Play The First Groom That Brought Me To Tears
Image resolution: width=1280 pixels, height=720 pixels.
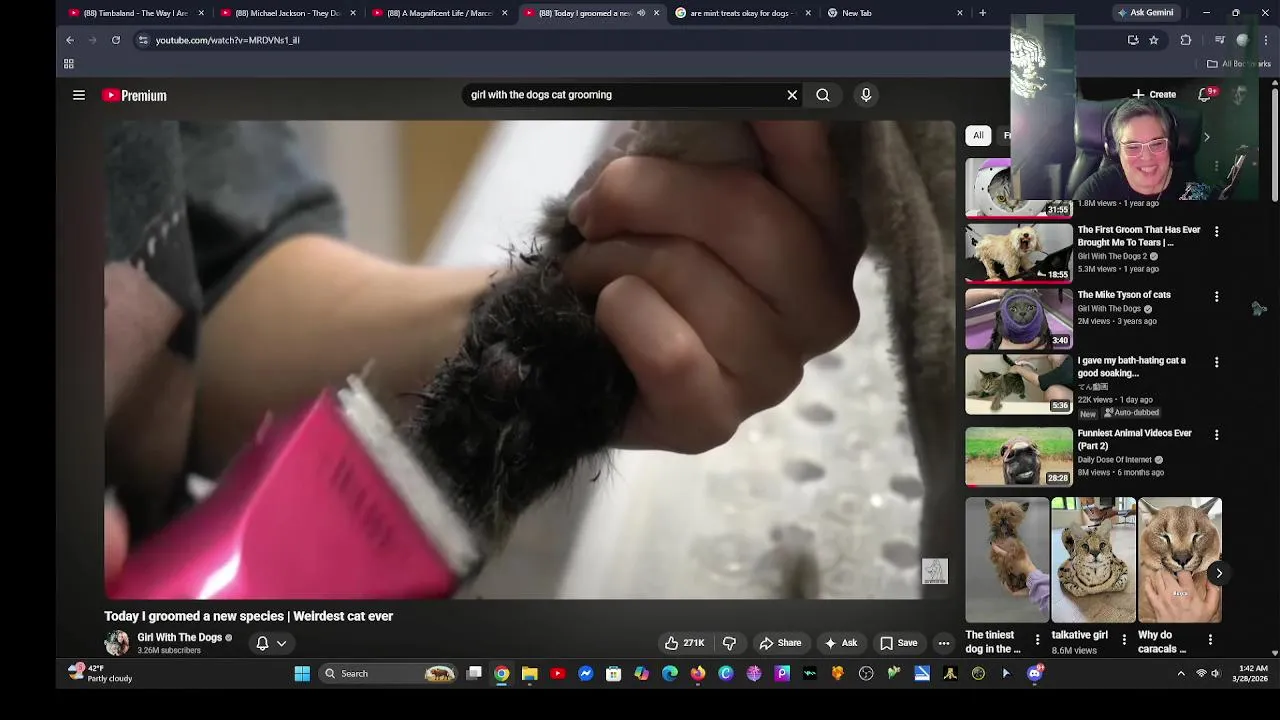click(x=1018, y=252)
